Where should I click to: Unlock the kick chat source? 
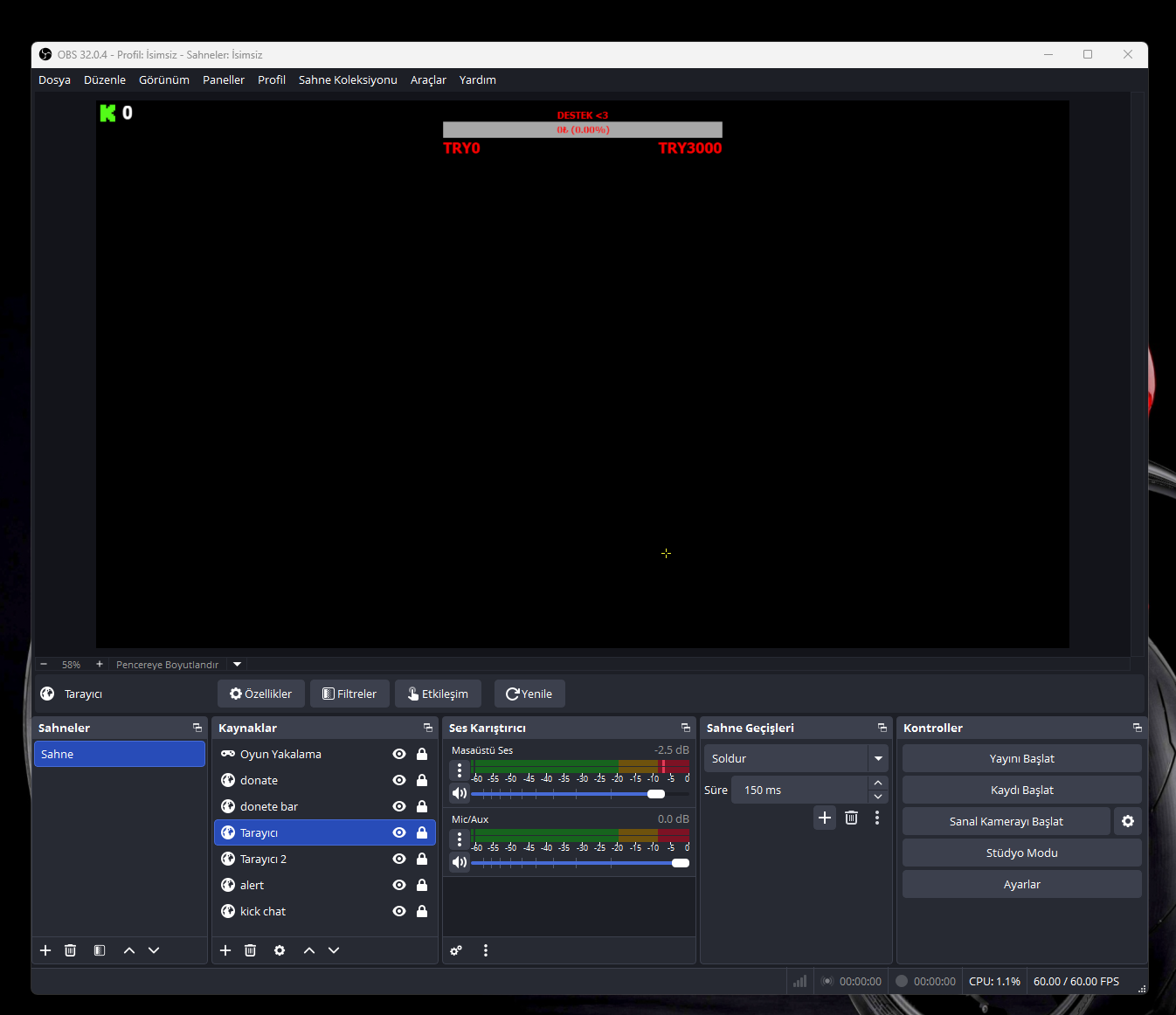tap(422, 911)
